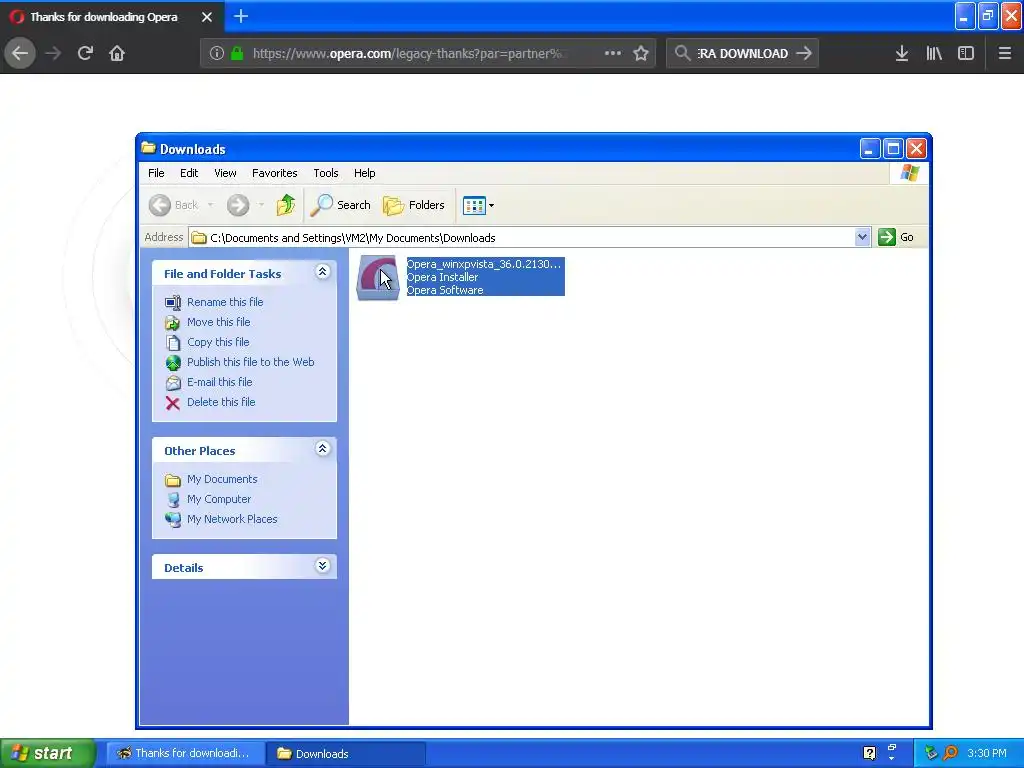Screen dimensions: 1024x768
Task: Click the system clock showing 3:30 PM
Action: (987, 753)
